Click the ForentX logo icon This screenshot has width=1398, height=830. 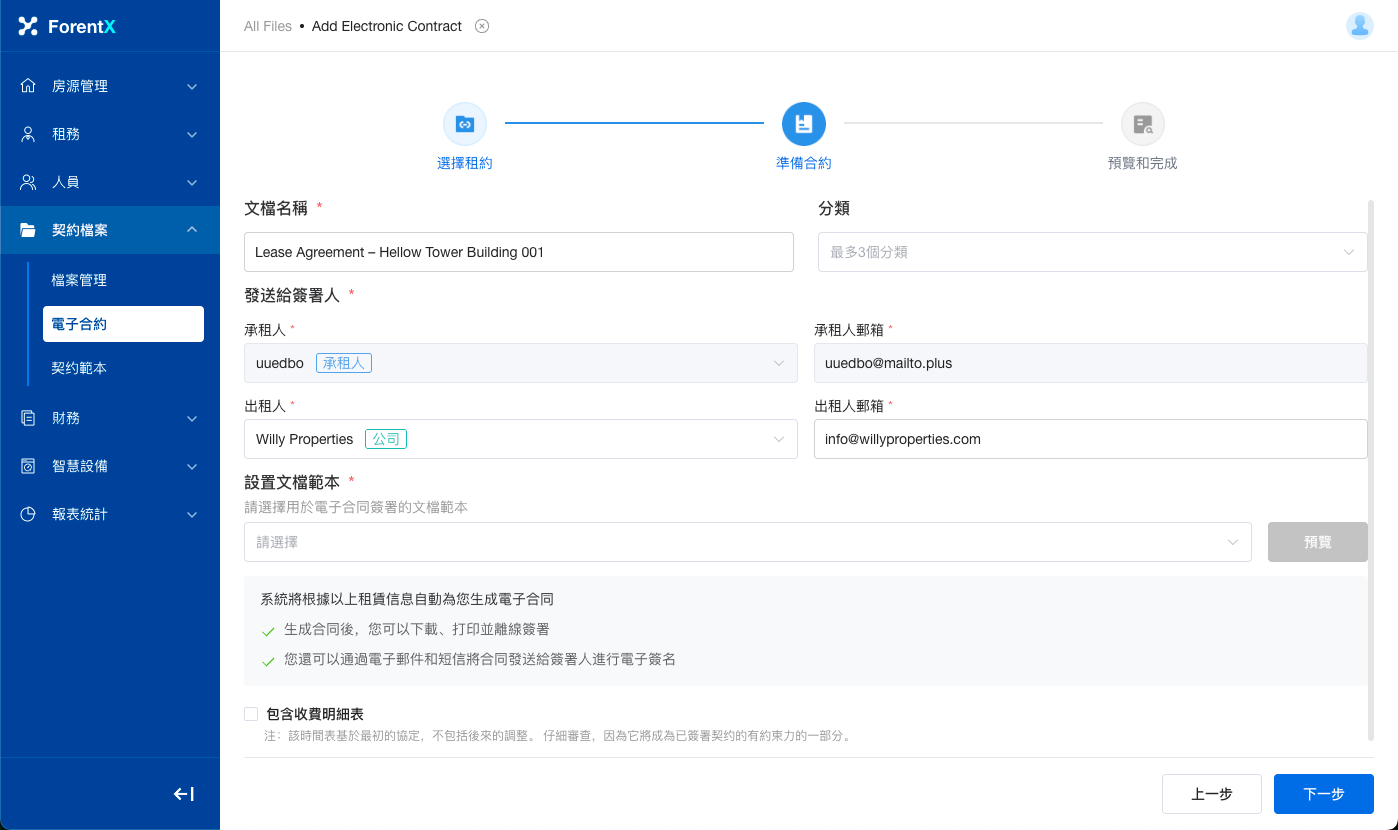28,27
